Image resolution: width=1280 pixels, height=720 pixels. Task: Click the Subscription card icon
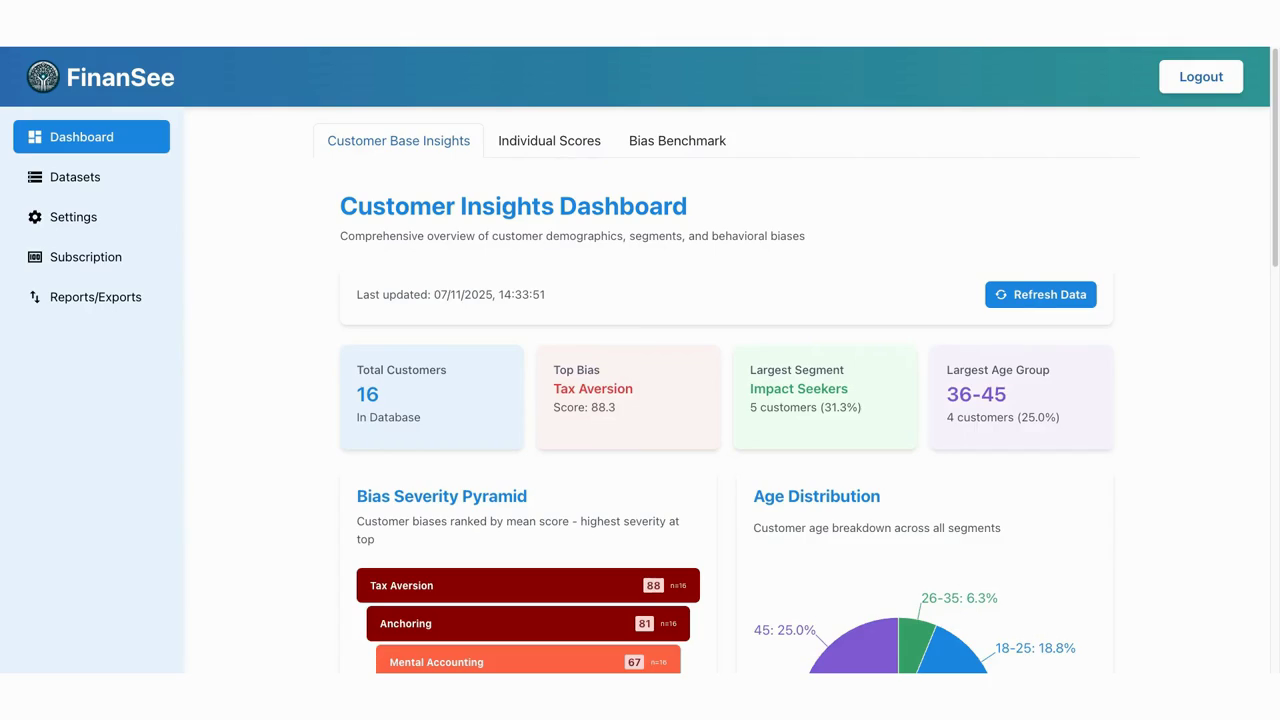(x=35, y=257)
